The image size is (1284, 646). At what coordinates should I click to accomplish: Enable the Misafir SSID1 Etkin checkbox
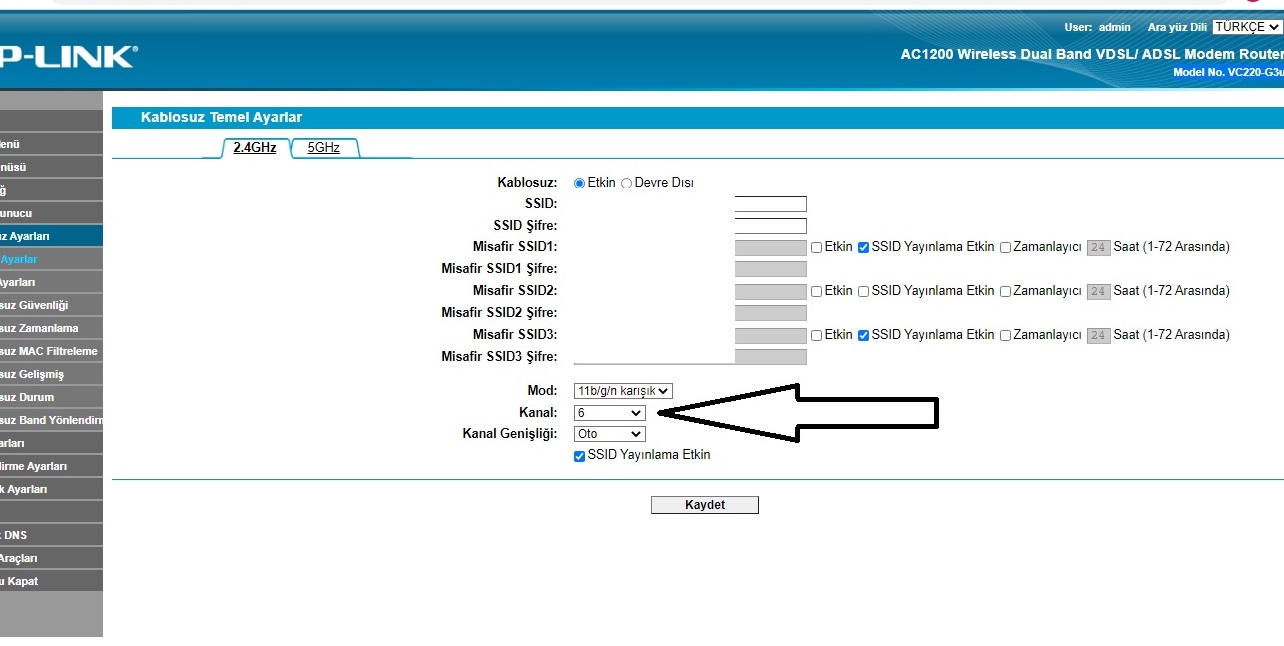tap(817, 247)
